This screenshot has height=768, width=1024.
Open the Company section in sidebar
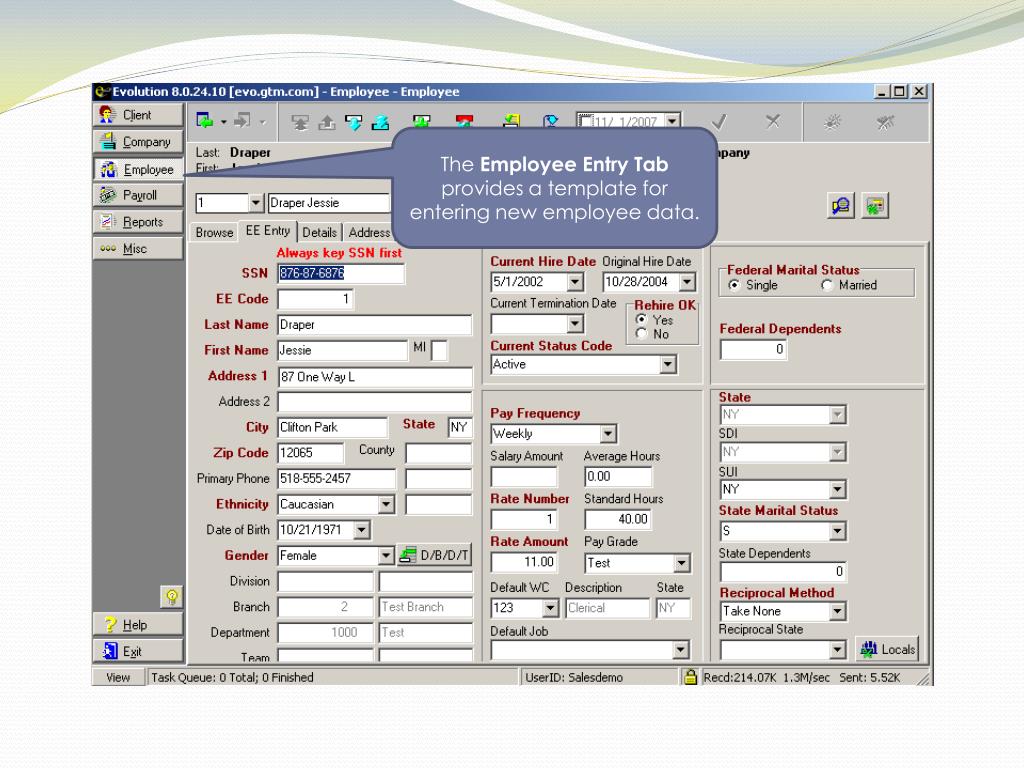click(138, 142)
